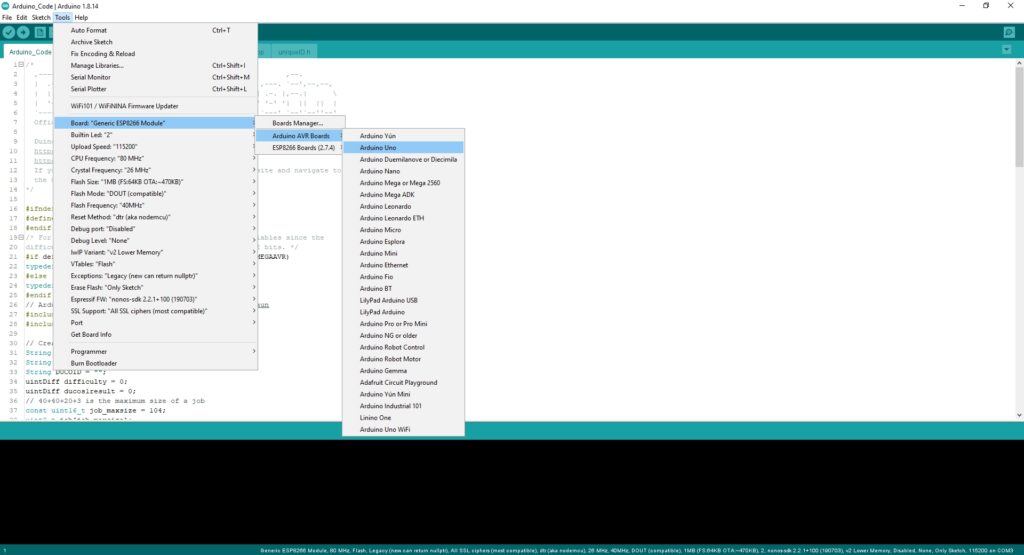Select Archive Sketch menu entry
Screen dimensions: 1024x555
[x=155, y=42]
